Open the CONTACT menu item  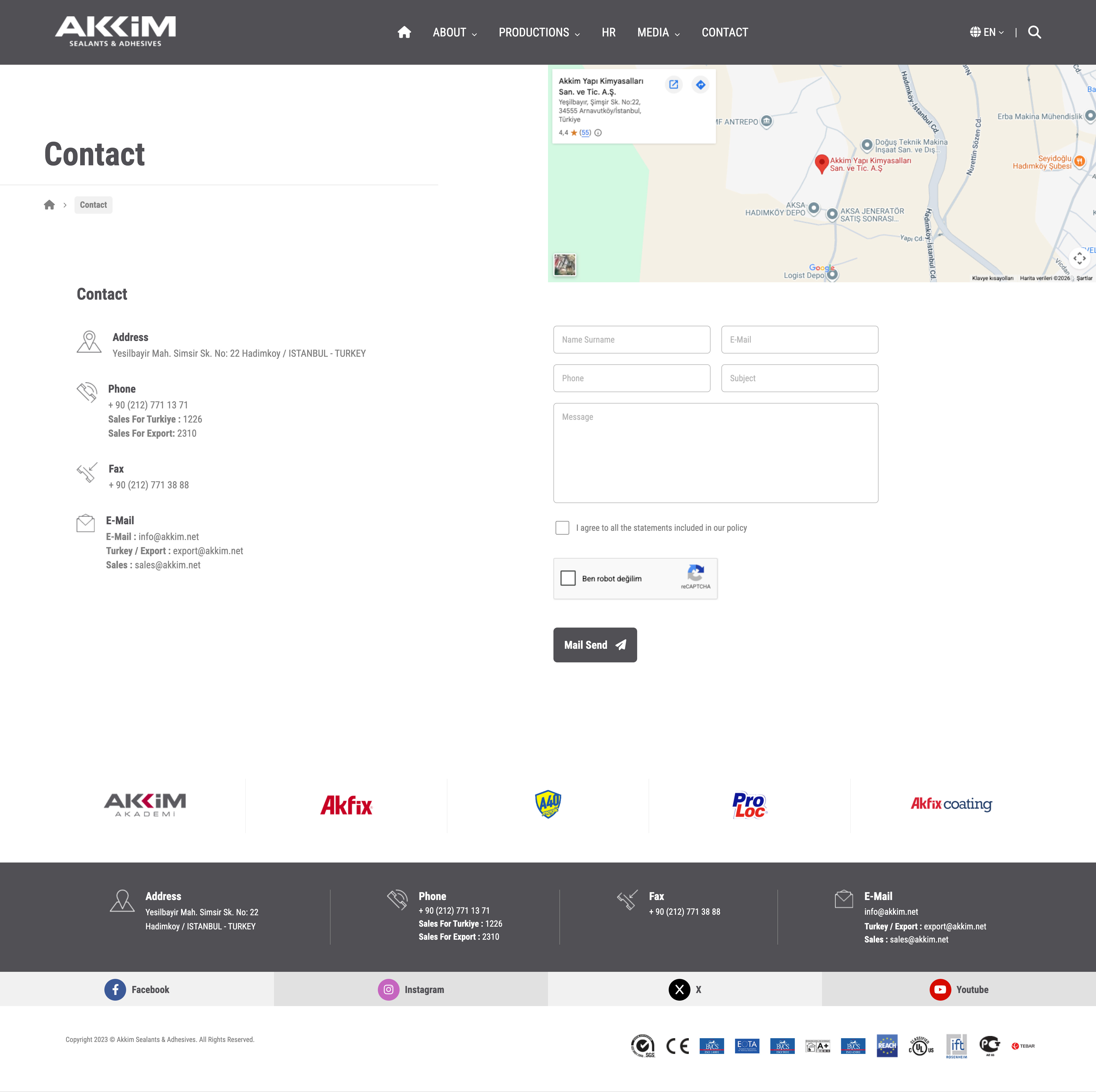[724, 32]
